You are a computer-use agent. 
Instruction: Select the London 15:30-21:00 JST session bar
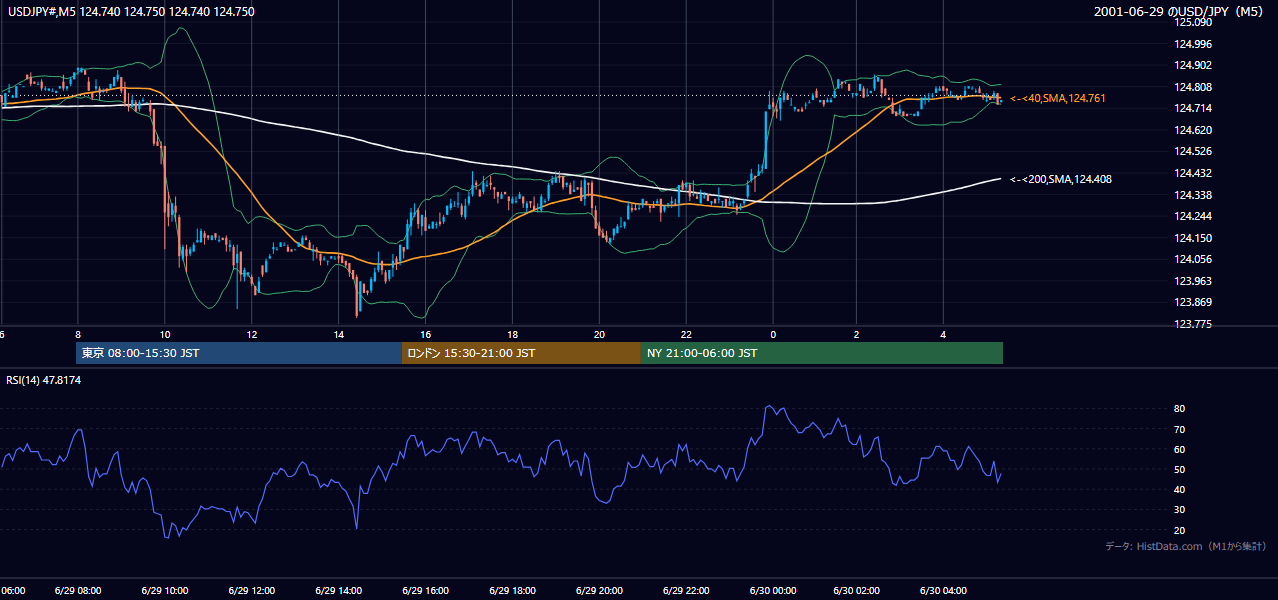coord(521,353)
